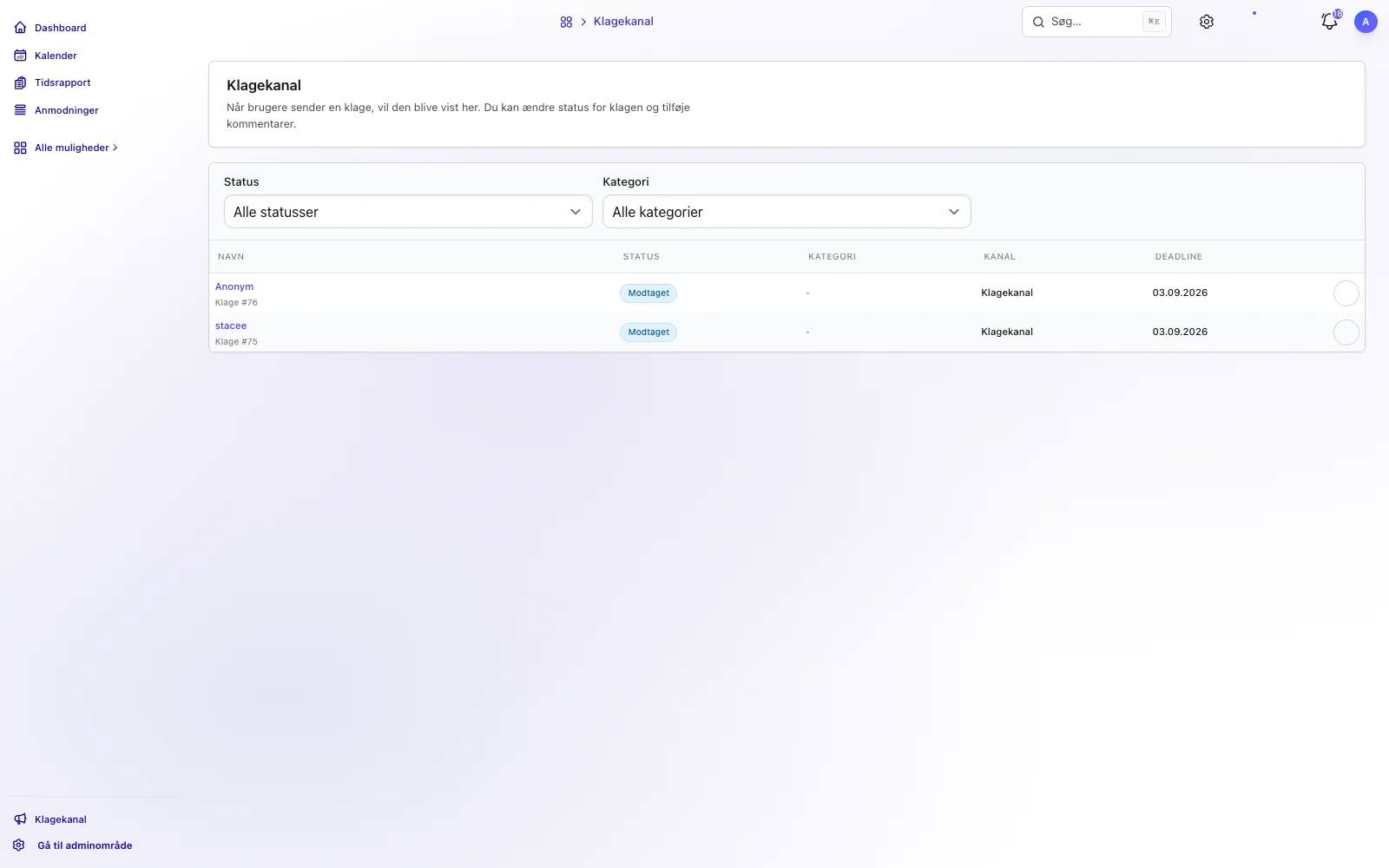Image resolution: width=1389 pixels, height=868 pixels.
Task: Click into the Søg search field
Action: 1096,22
